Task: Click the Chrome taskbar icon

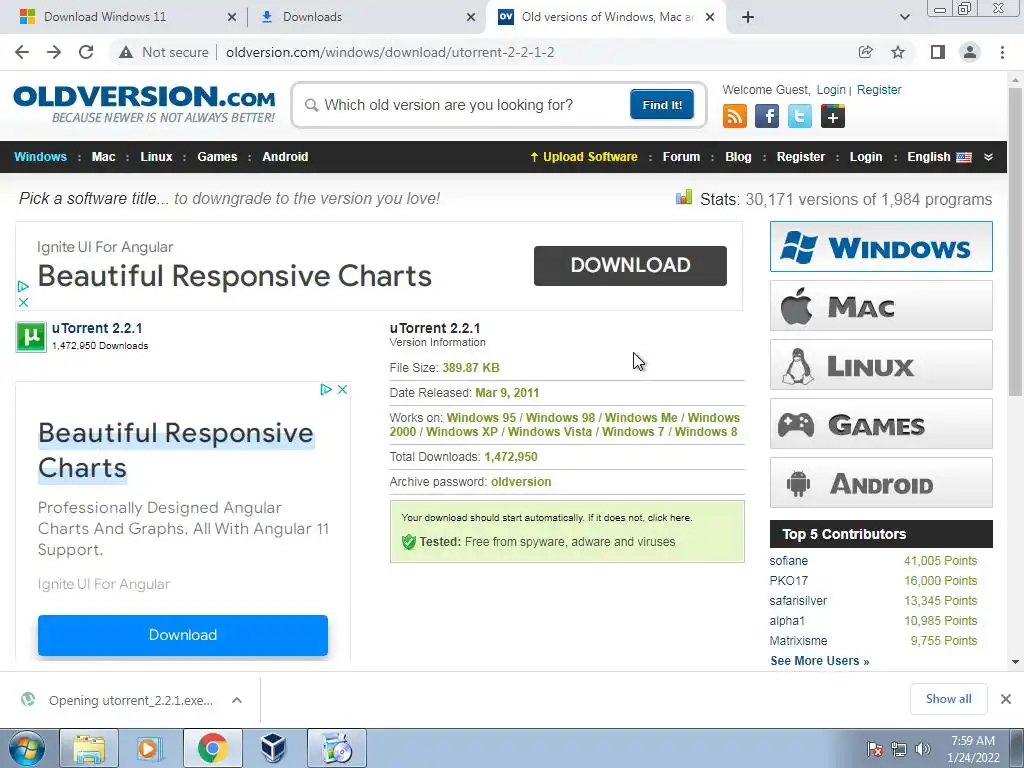Action: pos(212,748)
